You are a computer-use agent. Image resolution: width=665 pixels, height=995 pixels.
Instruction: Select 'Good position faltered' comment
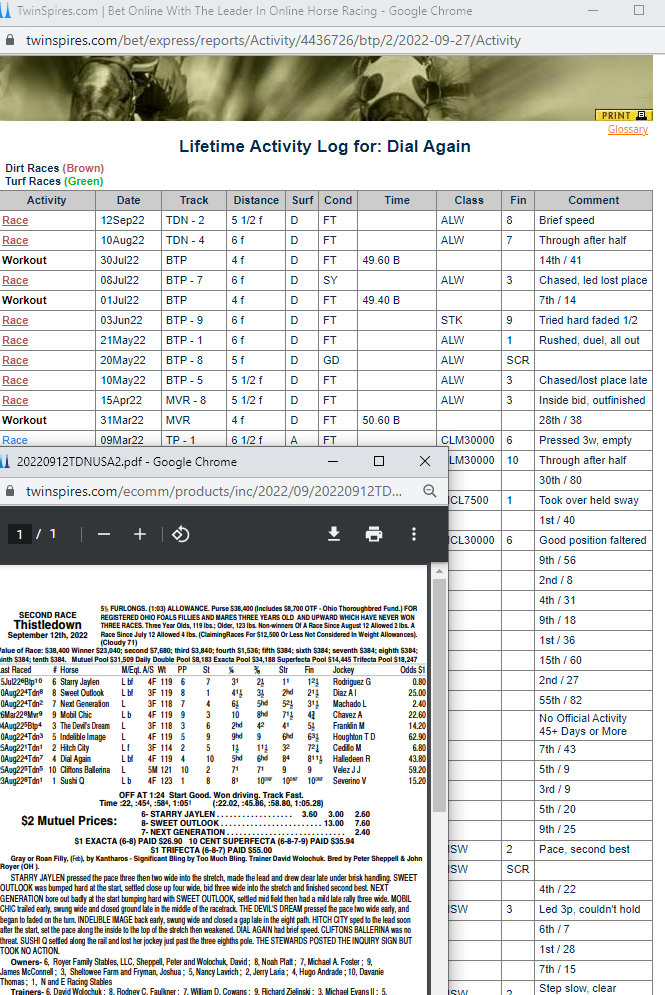point(593,540)
